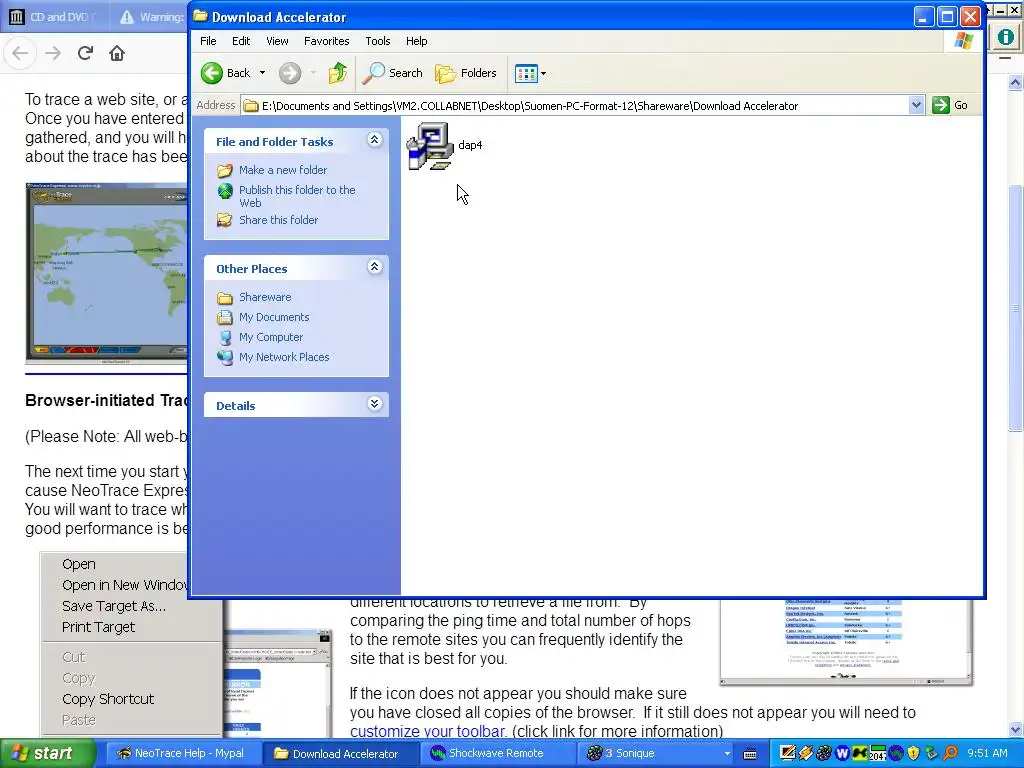Go to browser home page
The image size is (1024, 768).
click(117, 54)
